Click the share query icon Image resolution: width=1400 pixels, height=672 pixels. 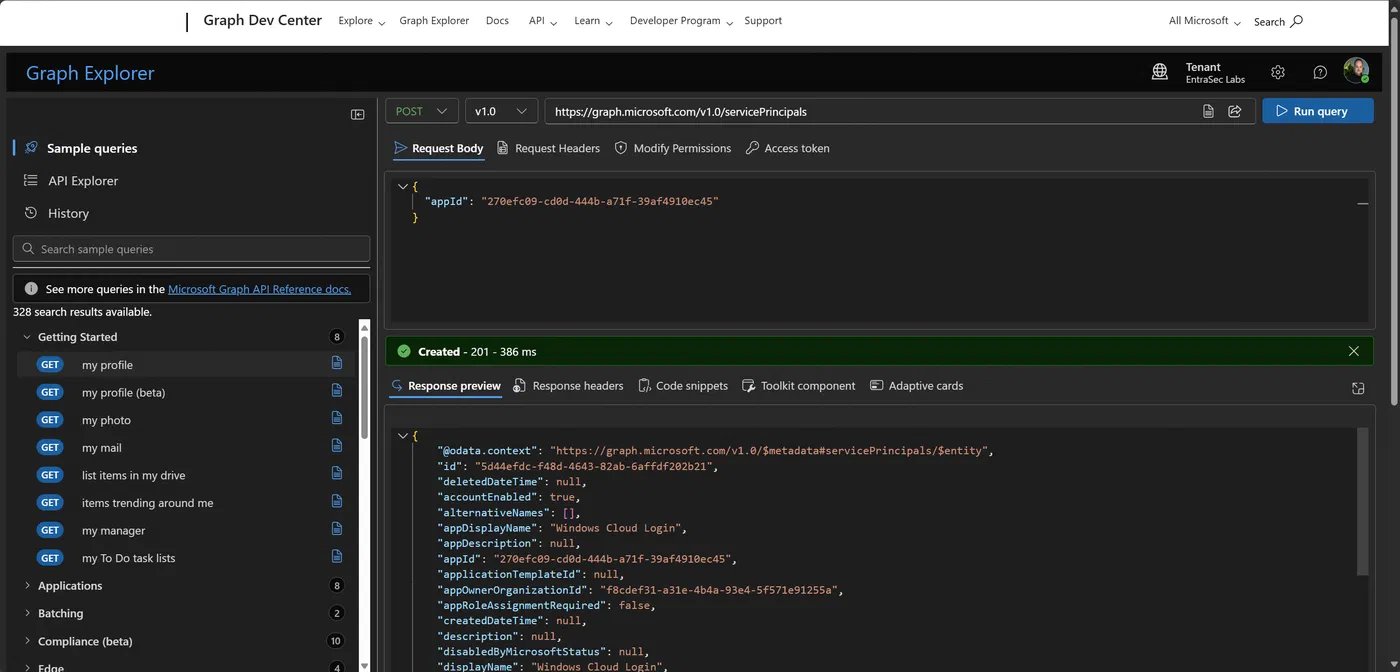point(1235,111)
